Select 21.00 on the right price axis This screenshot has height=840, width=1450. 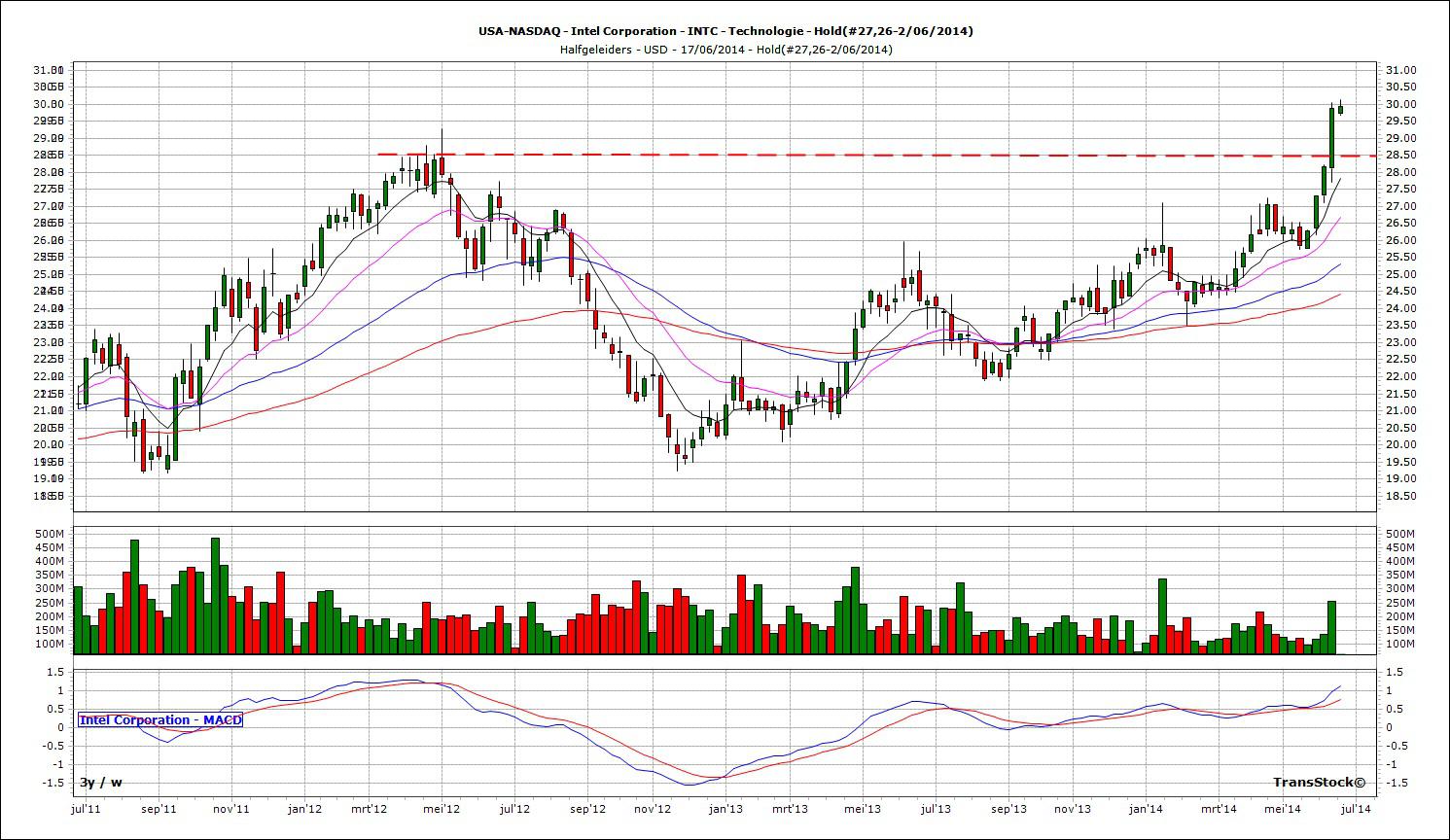tap(1400, 410)
